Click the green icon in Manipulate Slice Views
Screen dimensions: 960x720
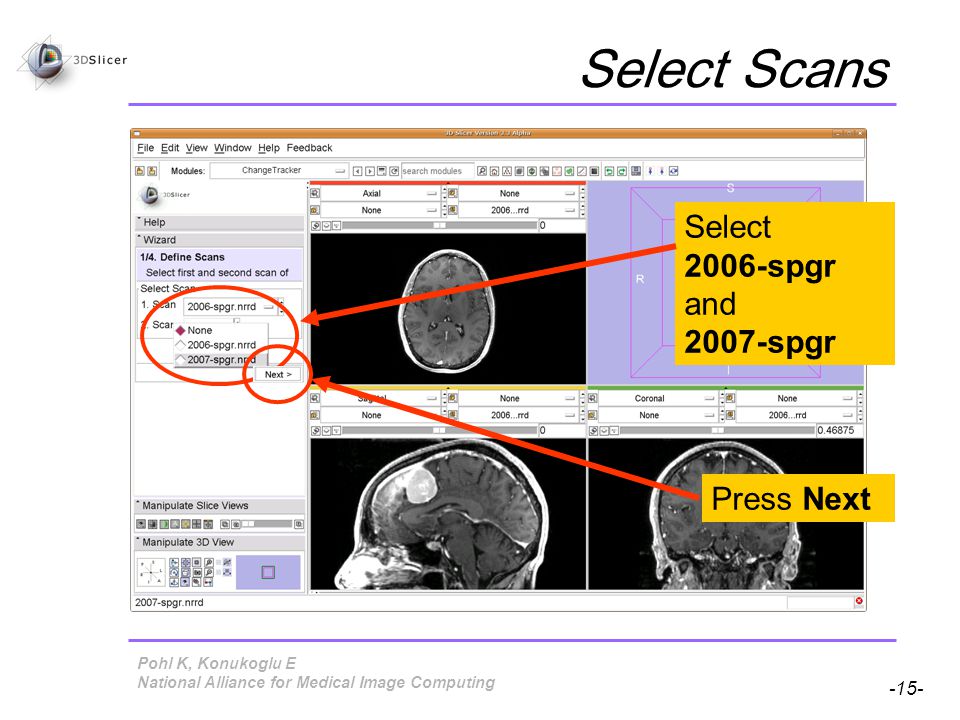pos(163,524)
